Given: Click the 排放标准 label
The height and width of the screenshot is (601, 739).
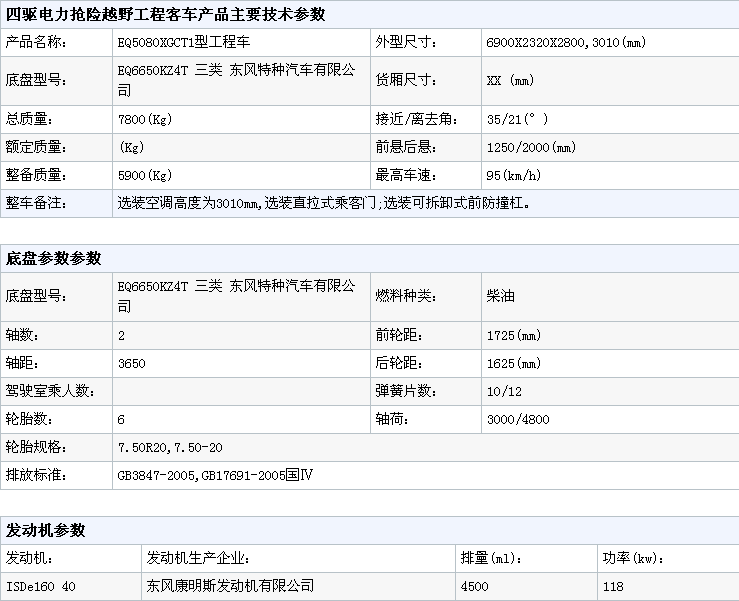Looking at the screenshot, I should 36,475.
